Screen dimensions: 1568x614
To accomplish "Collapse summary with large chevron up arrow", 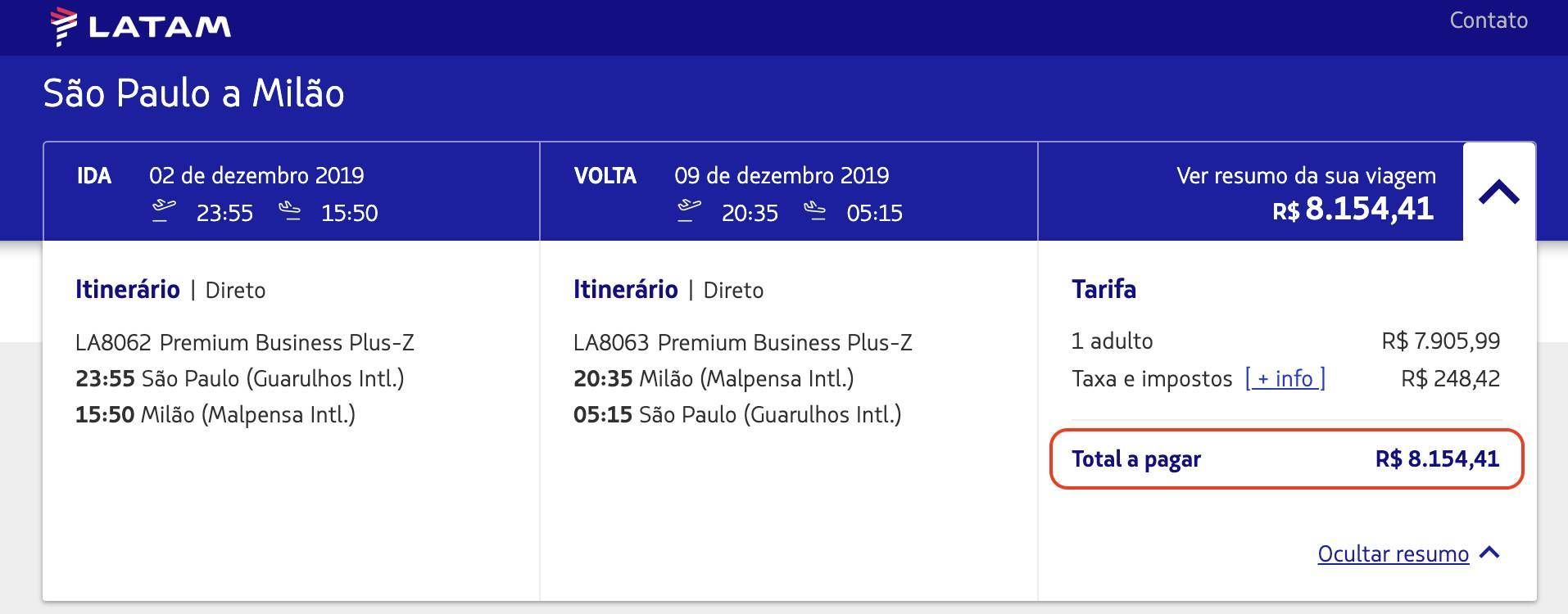I will click(1499, 193).
